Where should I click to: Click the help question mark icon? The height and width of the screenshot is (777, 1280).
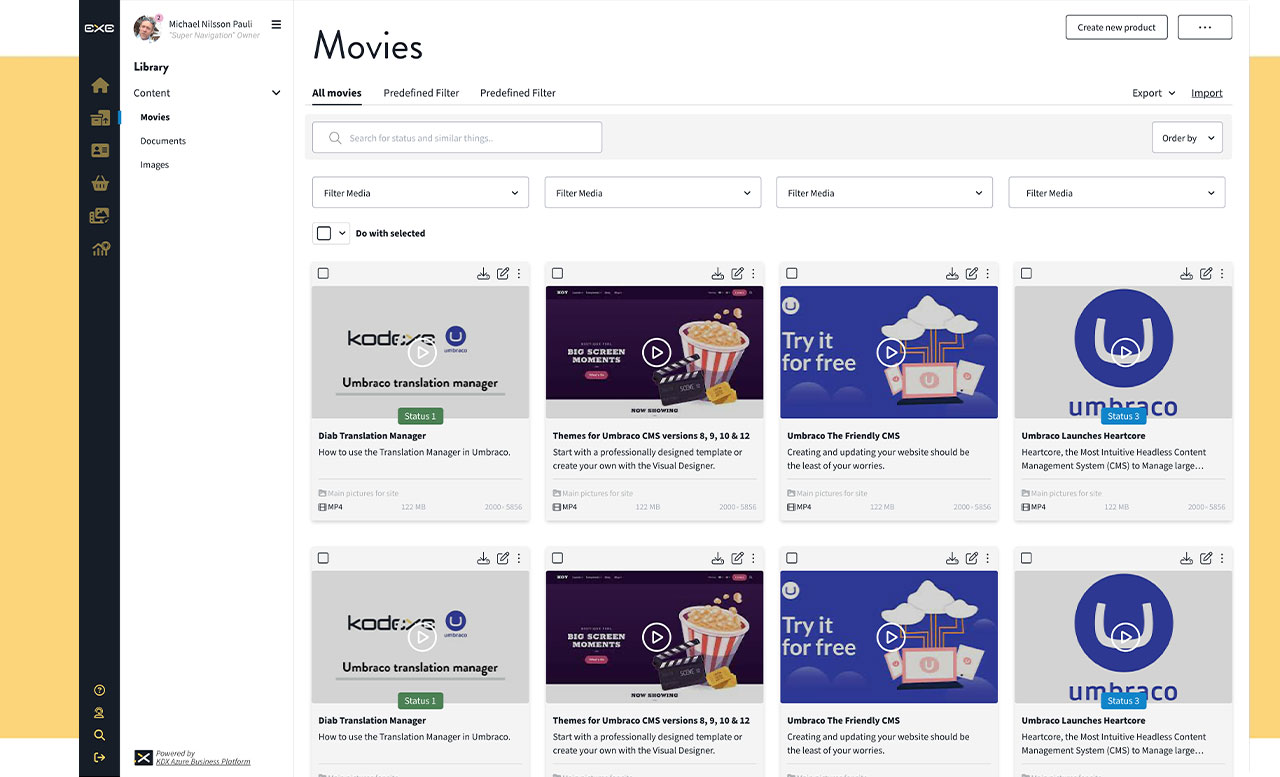99,690
